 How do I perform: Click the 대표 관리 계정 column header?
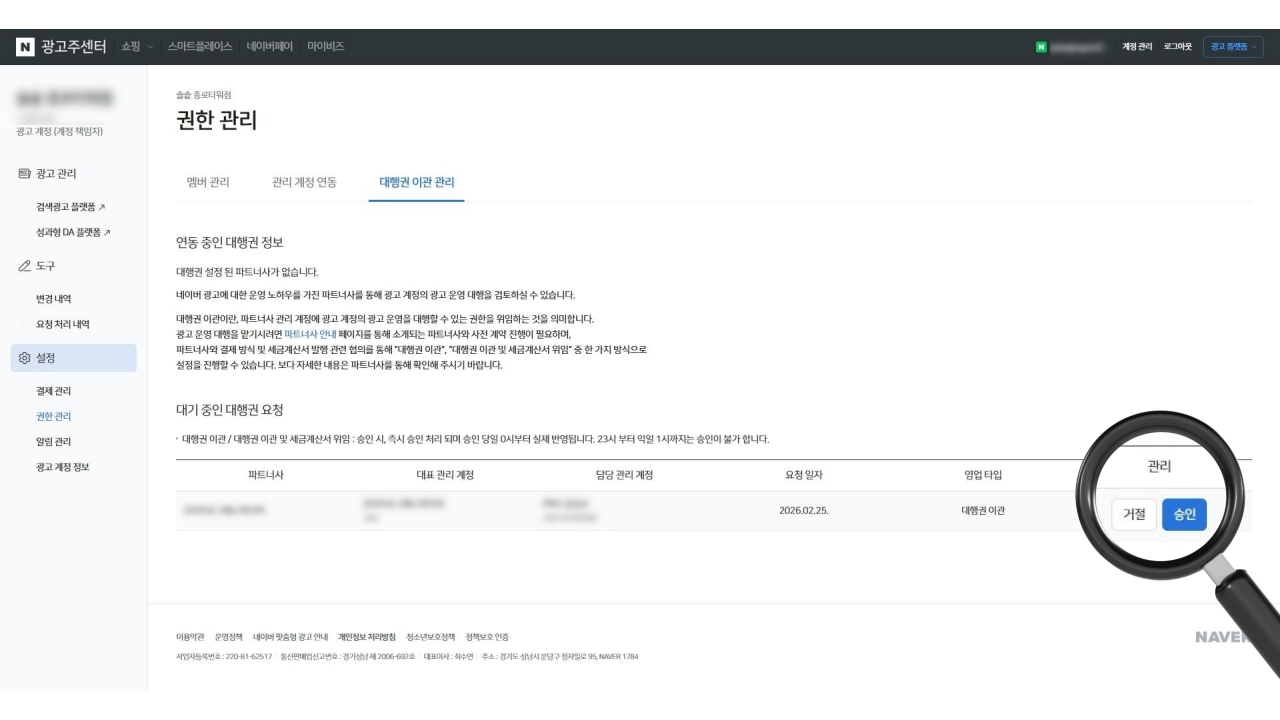point(445,475)
